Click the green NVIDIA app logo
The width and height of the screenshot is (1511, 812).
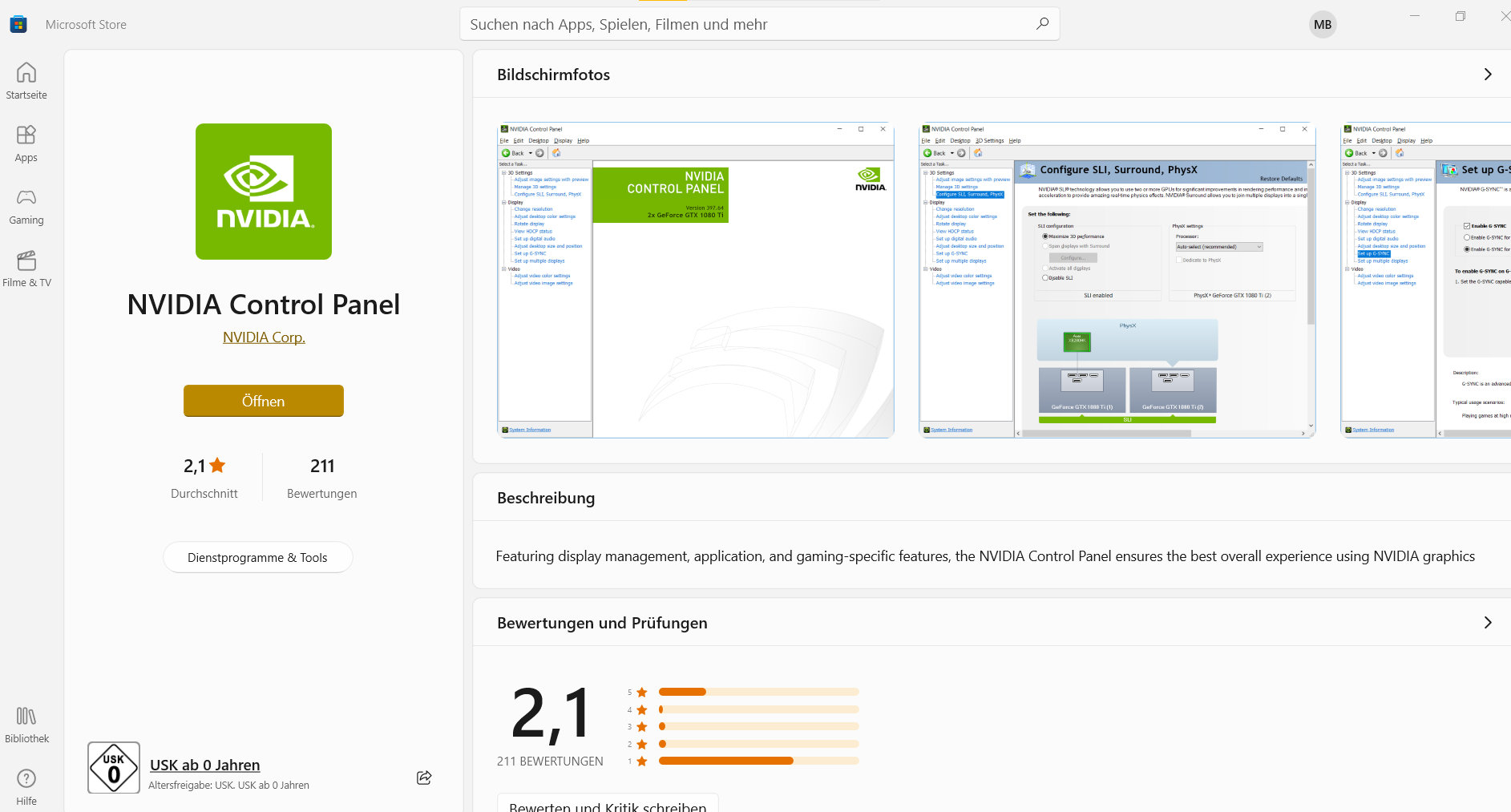264,192
